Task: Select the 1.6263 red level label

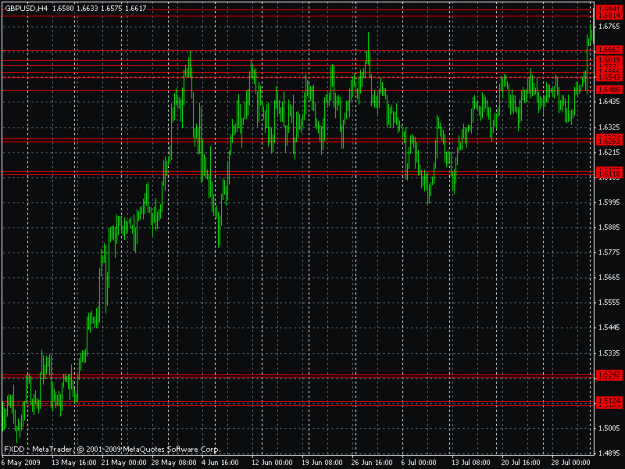Action: pyautogui.click(x=609, y=141)
